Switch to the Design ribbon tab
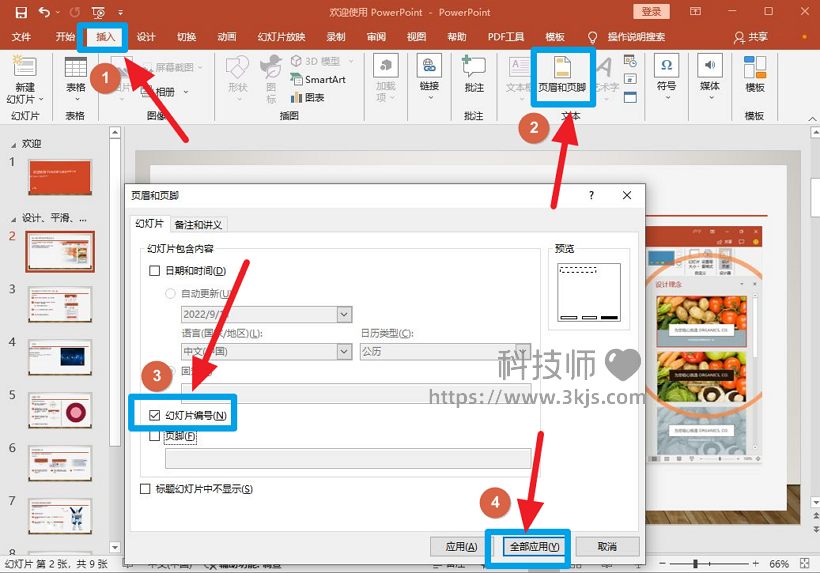820x573 pixels. pos(146,37)
